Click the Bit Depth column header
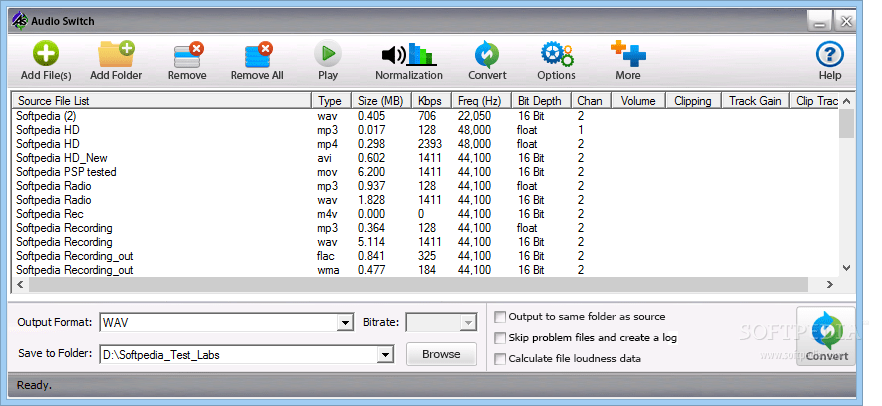Image resolution: width=882 pixels, height=406 pixels. [541, 101]
